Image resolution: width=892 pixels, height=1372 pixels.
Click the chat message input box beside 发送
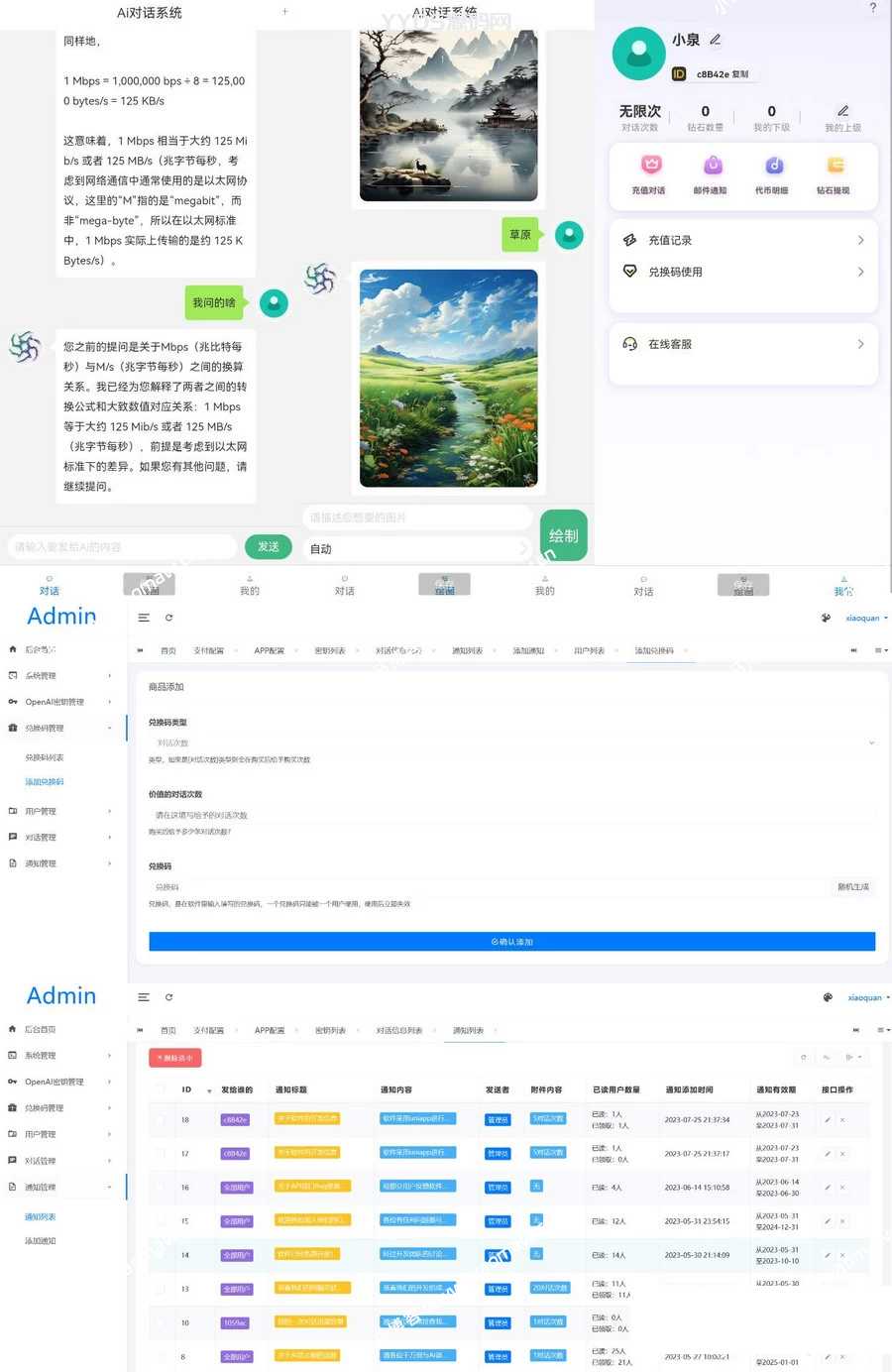(x=122, y=546)
